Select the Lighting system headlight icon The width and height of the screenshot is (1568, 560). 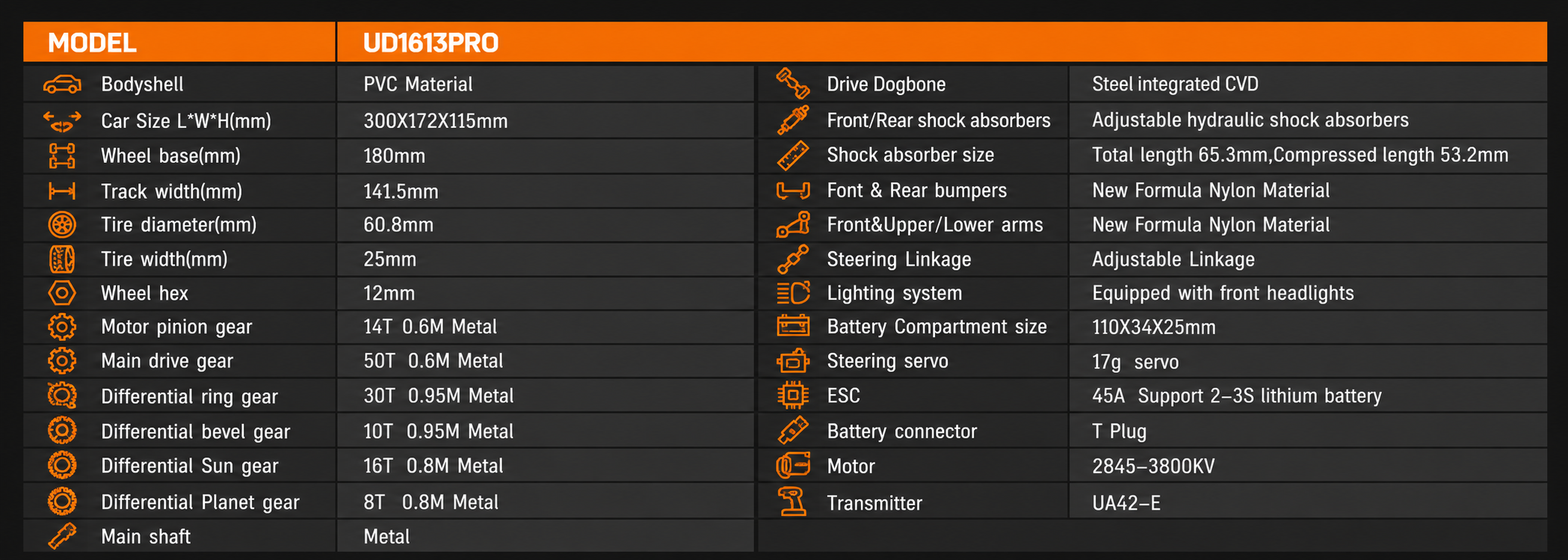(793, 293)
